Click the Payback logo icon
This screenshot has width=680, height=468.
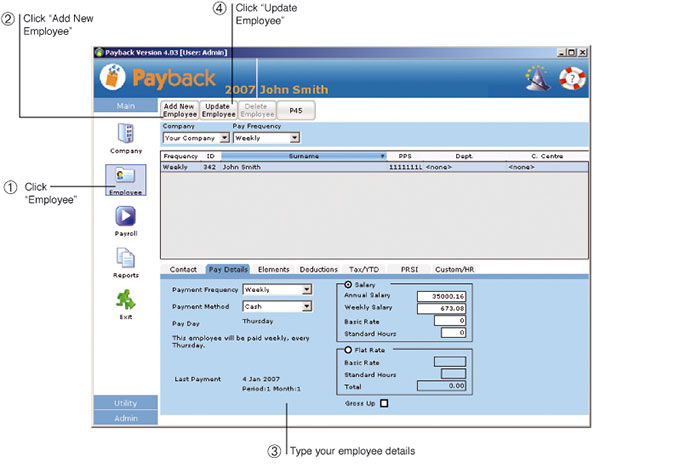tap(116, 78)
